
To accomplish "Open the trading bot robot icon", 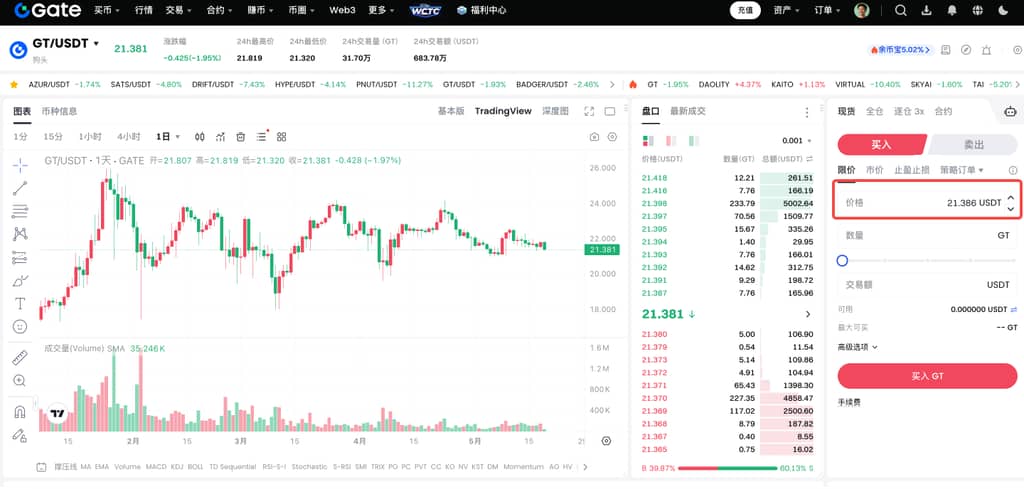I will coord(1009,111).
